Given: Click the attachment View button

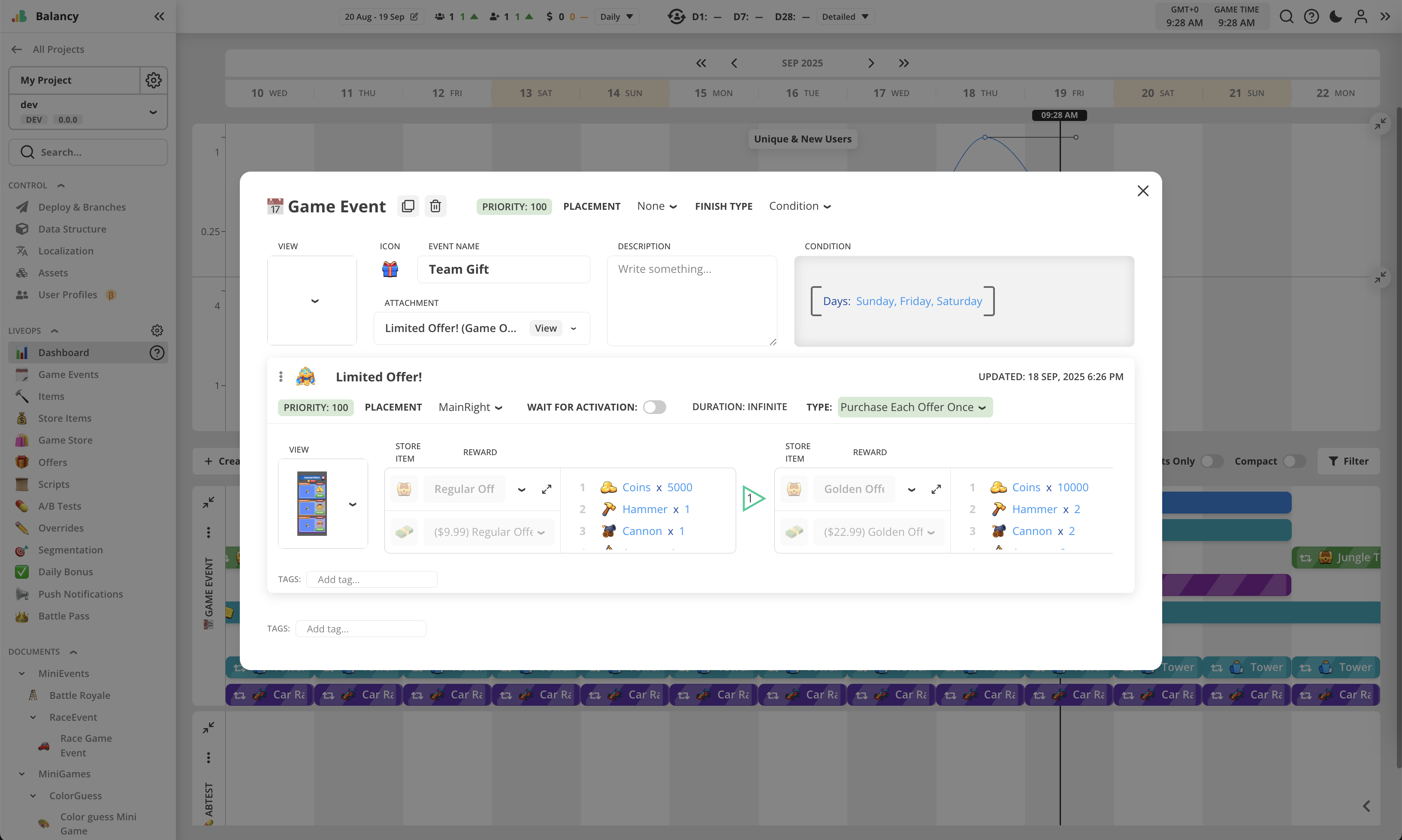Looking at the screenshot, I should tap(545, 328).
